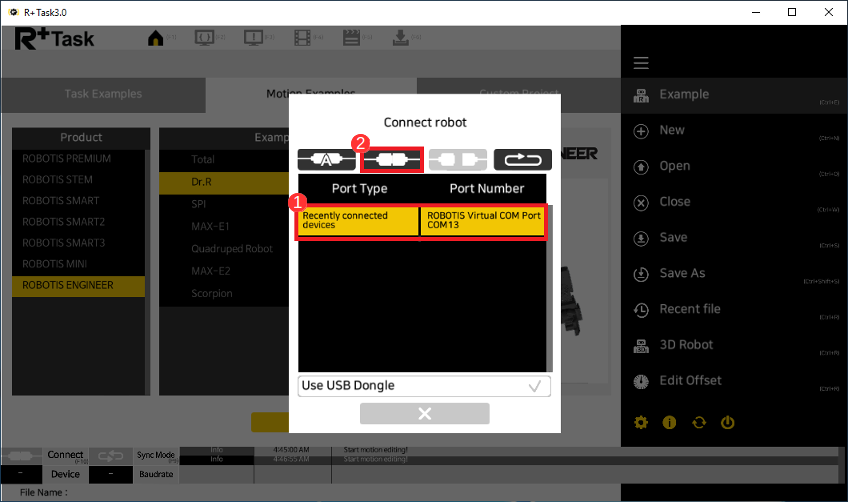
Task: Close the Connect robot dialog with X button
Action: [x=424, y=414]
